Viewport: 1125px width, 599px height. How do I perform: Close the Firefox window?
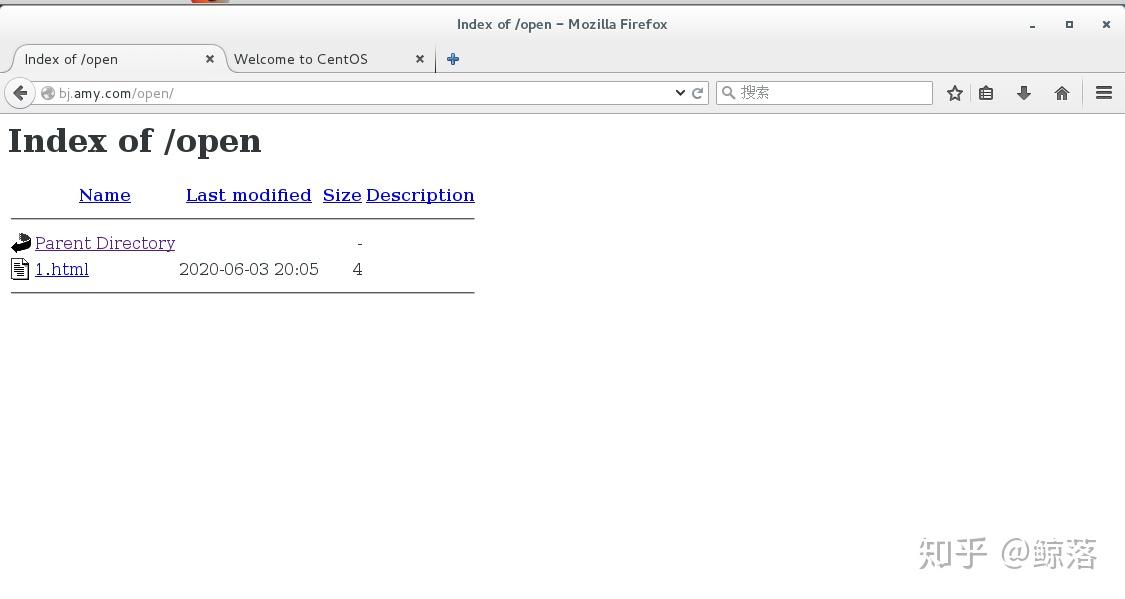click(1106, 24)
